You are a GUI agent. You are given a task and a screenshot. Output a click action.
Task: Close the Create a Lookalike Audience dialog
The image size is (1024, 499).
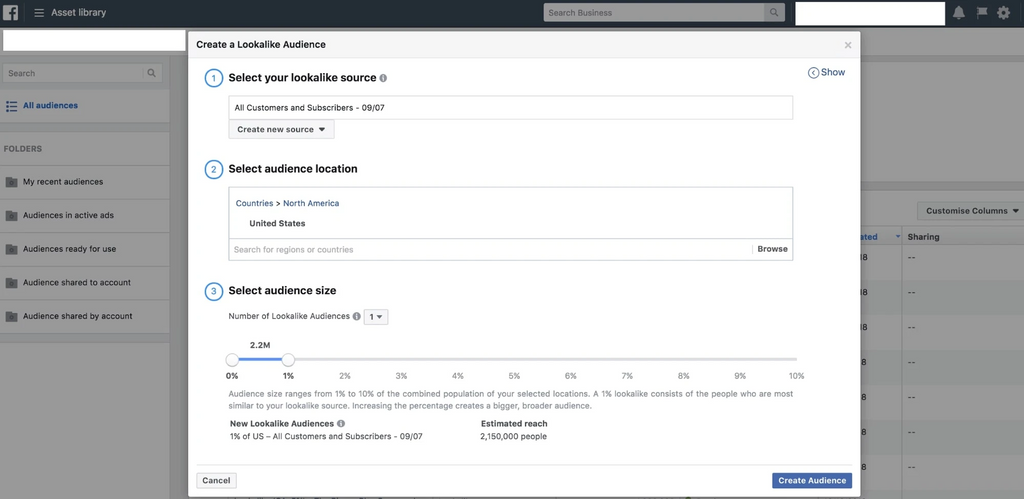[848, 45]
